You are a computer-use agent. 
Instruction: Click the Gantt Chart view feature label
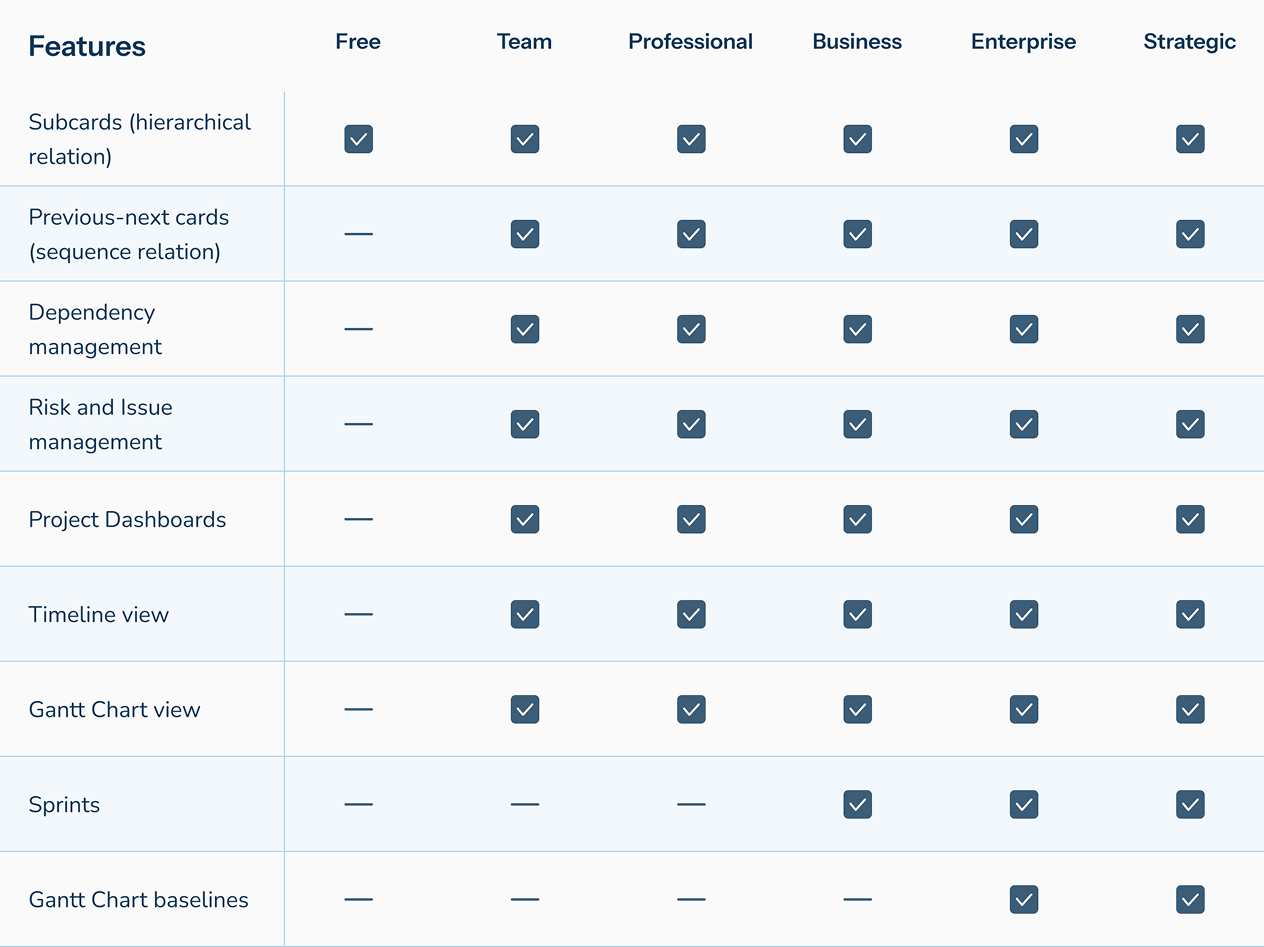click(115, 709)
